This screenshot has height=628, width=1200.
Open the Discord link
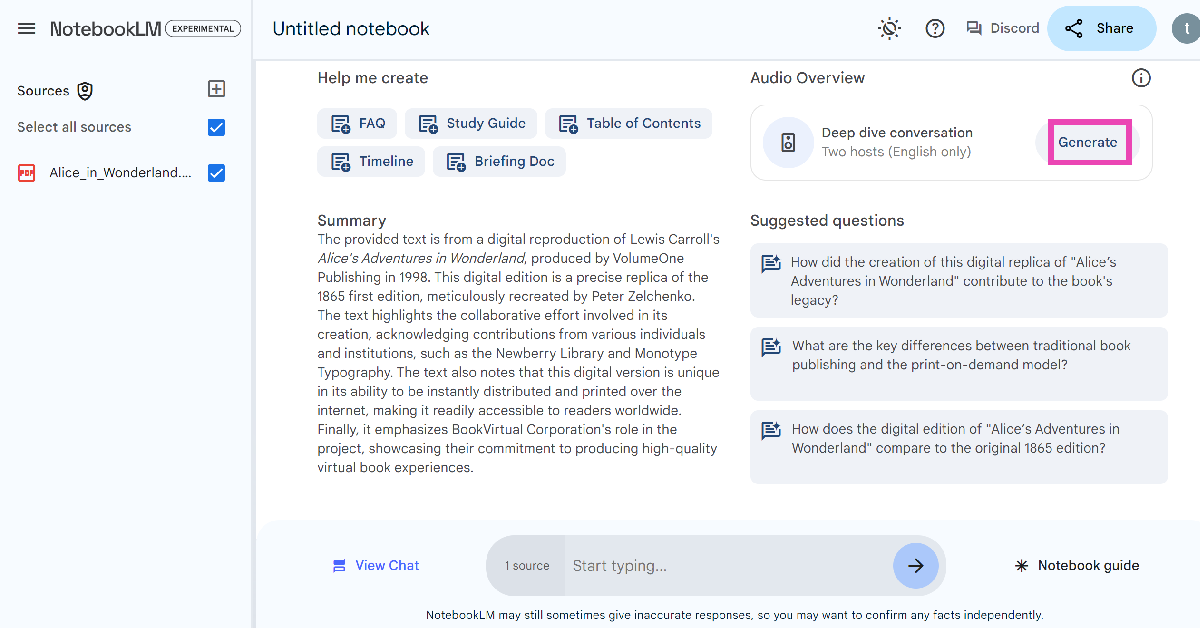click(1002, 28)
